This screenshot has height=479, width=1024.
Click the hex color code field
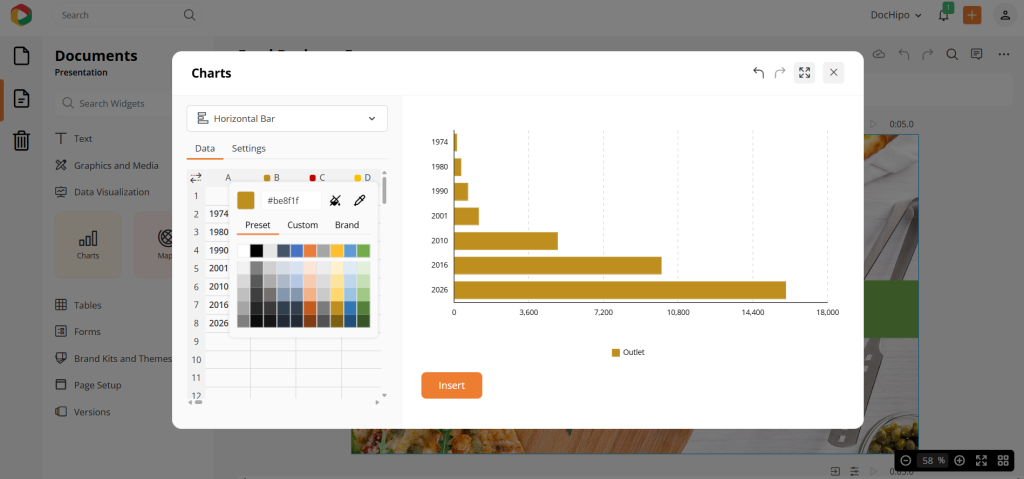point(291,201)
